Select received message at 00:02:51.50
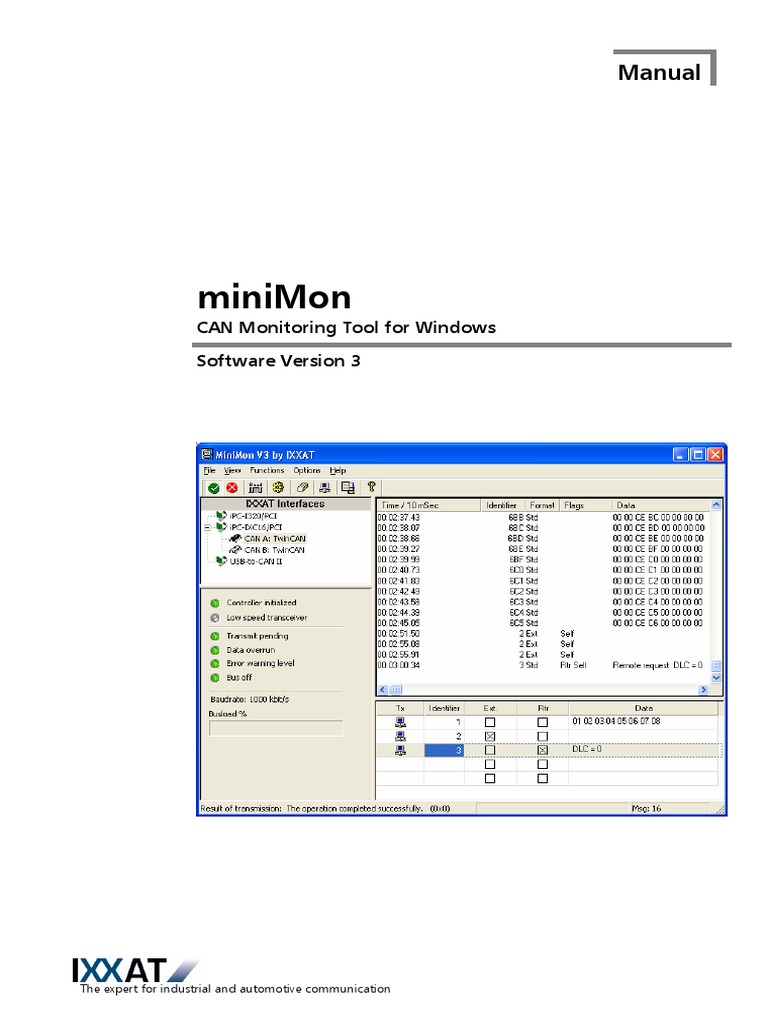The image size is (768, 1024). [x=542, y=633]
